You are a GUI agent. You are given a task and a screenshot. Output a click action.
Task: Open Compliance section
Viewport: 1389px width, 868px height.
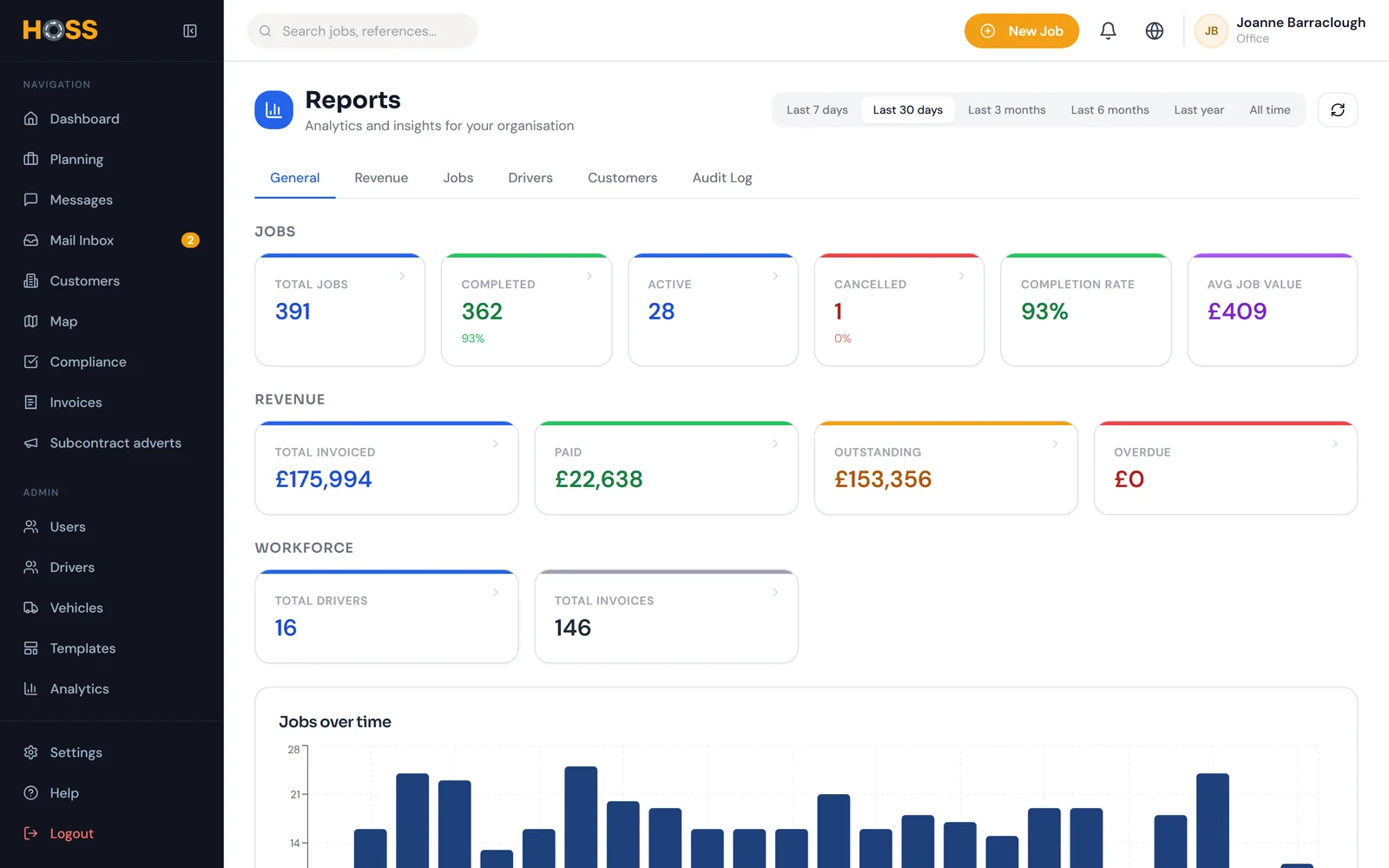tap(112, 362)
